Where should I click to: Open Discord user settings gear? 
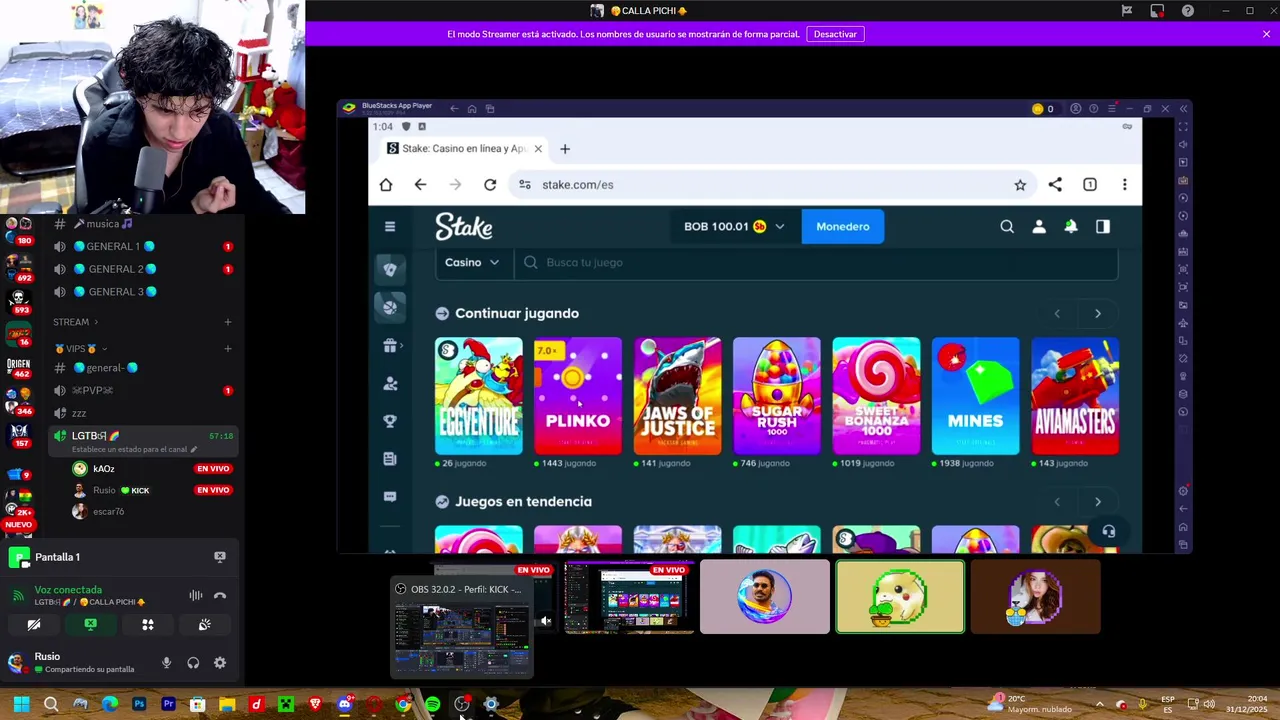pos(220,662)
